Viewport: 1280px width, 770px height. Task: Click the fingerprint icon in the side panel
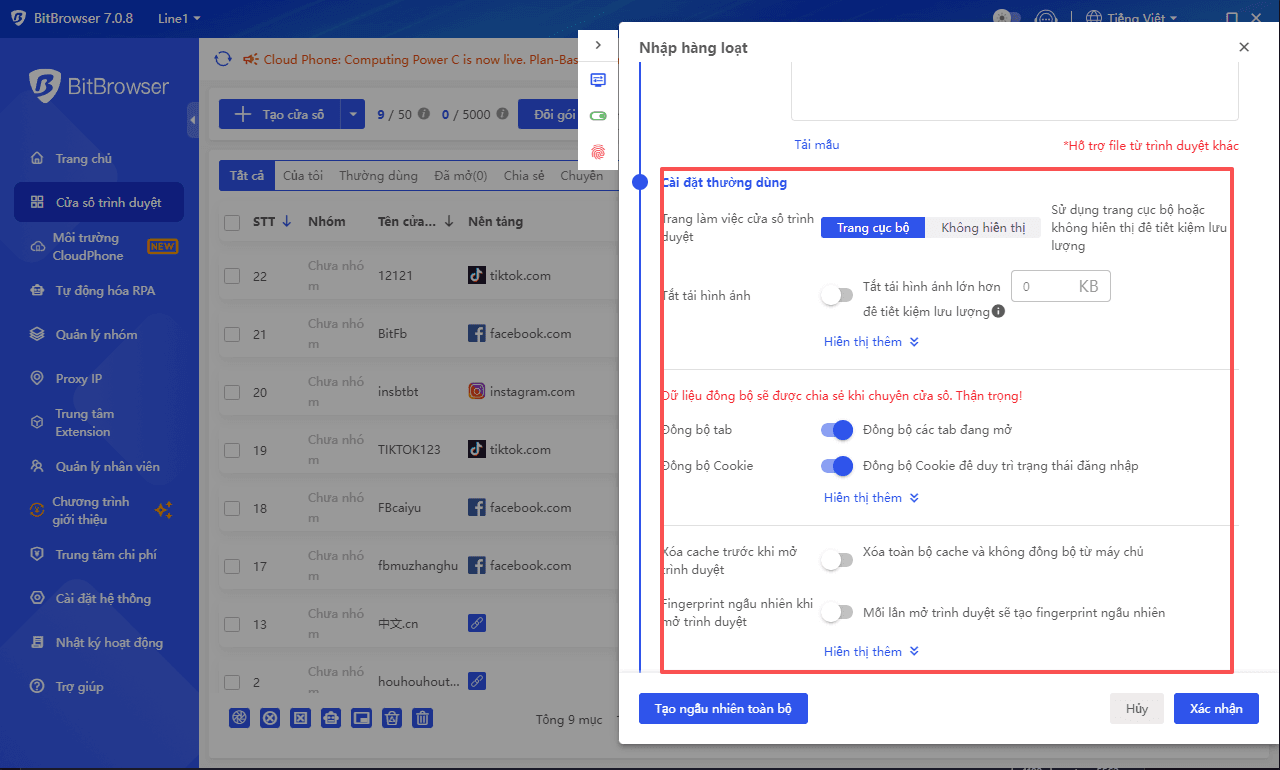[x=599, y=152]
